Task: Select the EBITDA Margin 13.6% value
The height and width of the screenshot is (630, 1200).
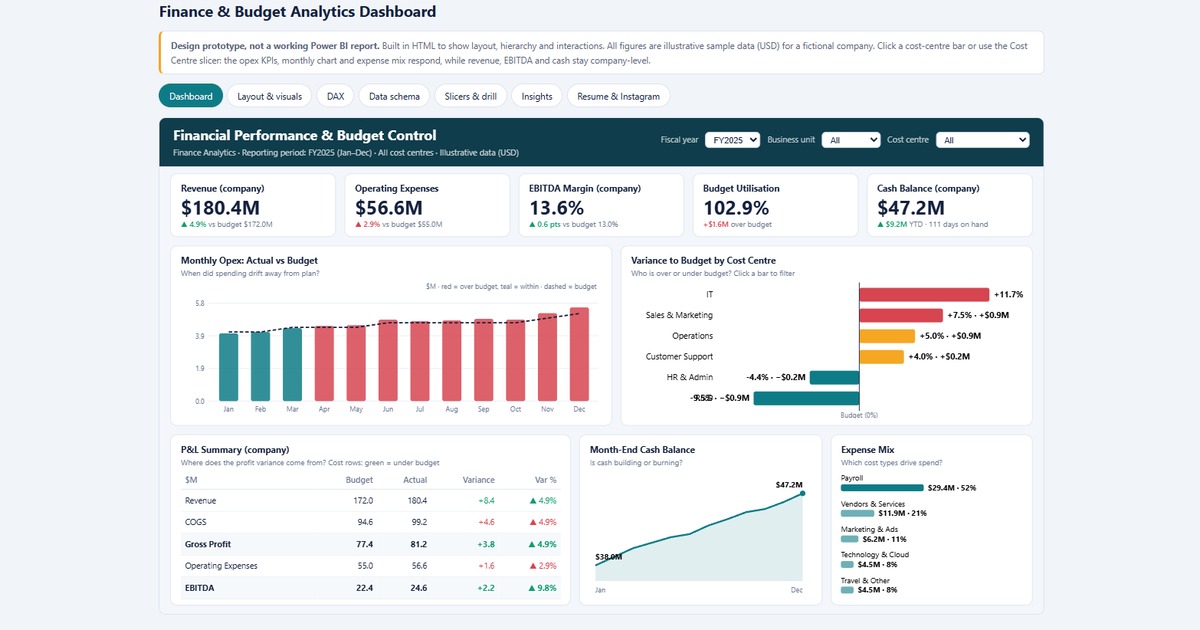Action: (x=556, y=207)
